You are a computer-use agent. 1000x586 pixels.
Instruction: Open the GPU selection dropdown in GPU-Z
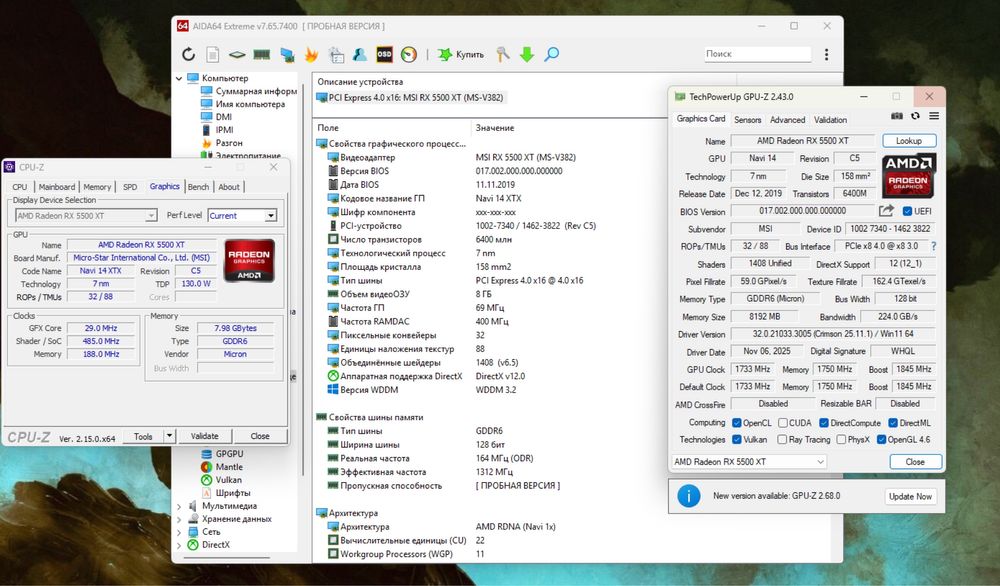tap(749, 462)
